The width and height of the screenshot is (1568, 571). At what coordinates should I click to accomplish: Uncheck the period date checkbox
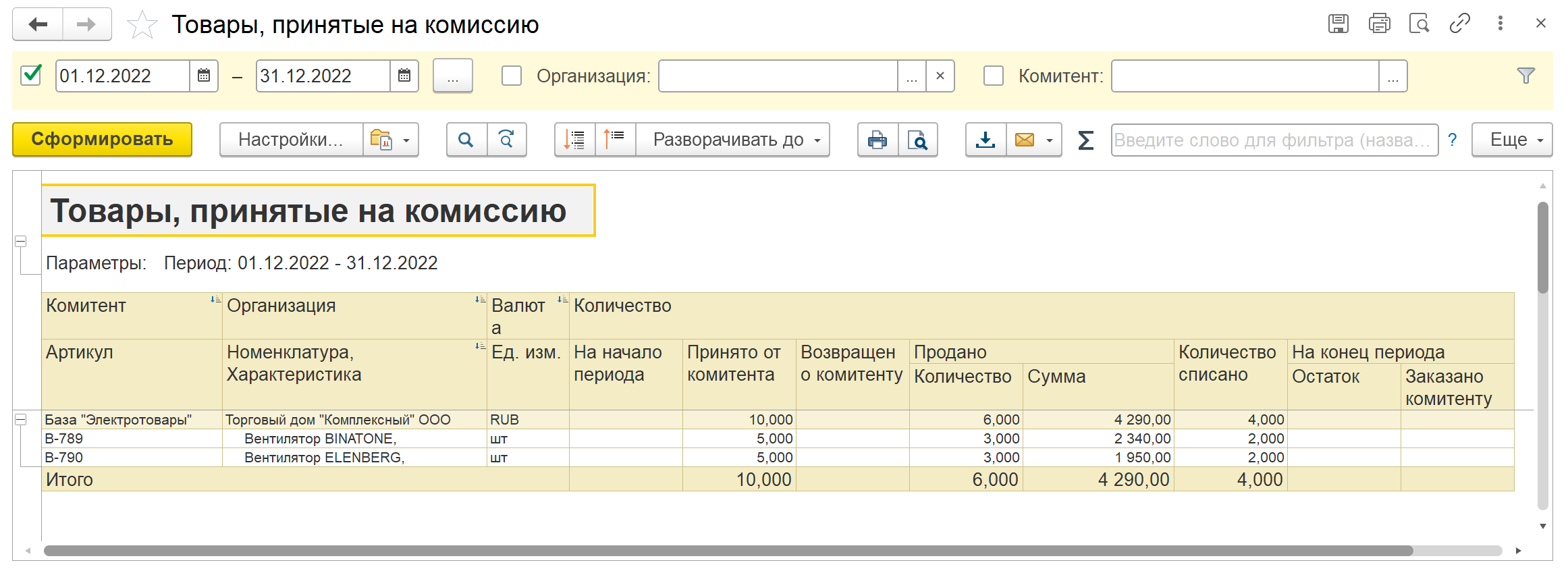[x=32, y=75]
